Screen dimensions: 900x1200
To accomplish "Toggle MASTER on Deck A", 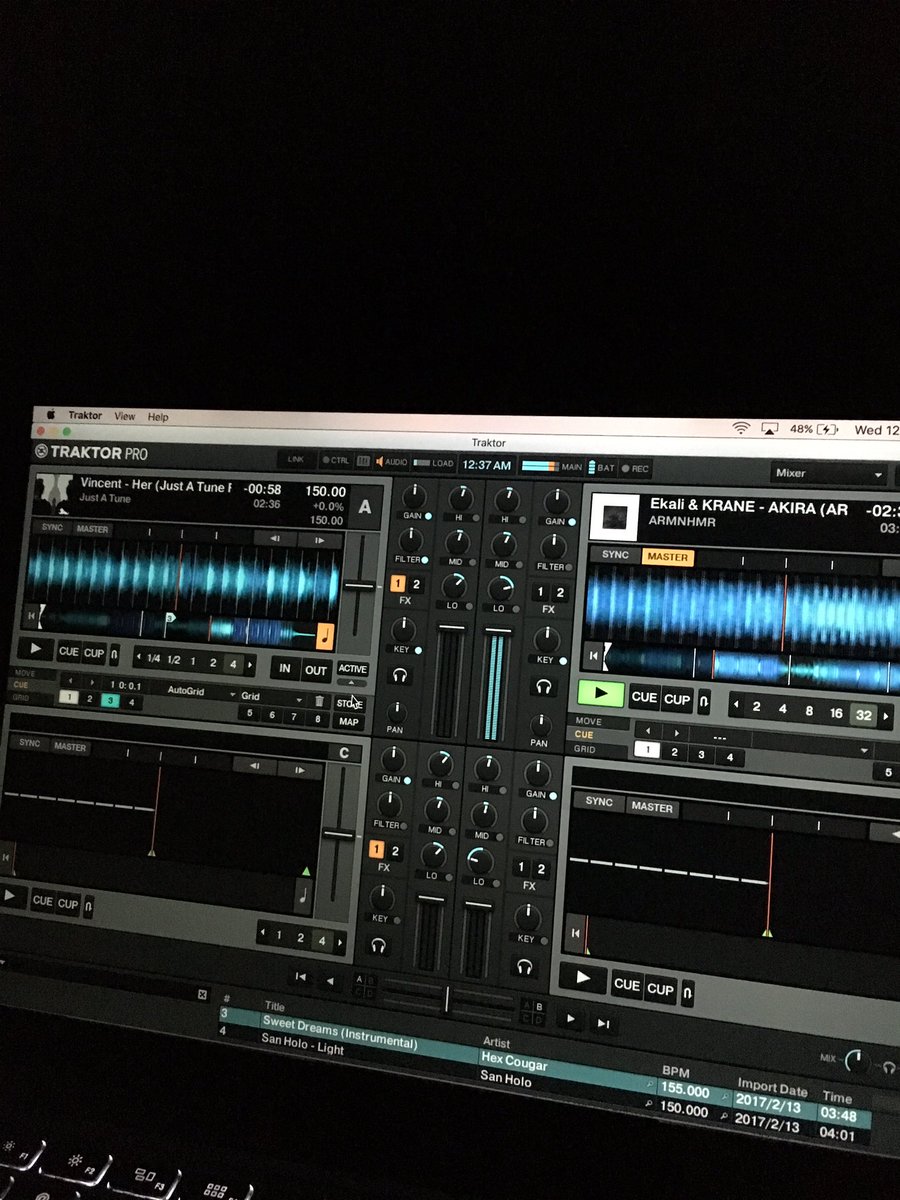I will 92,529.
